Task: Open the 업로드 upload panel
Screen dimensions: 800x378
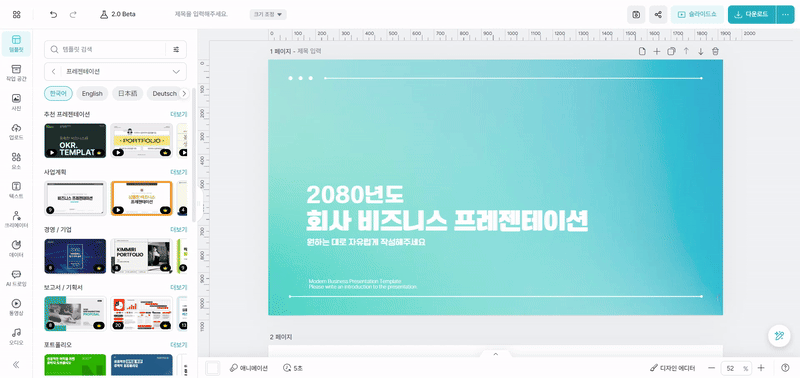Action: 16,131
